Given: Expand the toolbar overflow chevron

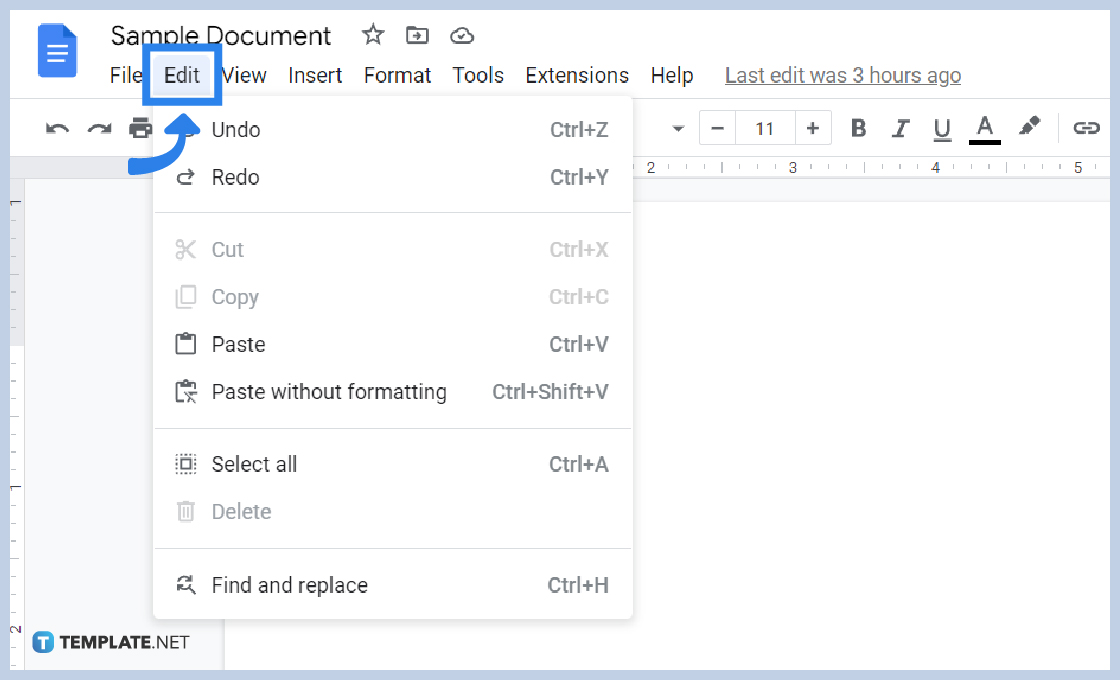Looking at the screenshot, I should 678,128.
